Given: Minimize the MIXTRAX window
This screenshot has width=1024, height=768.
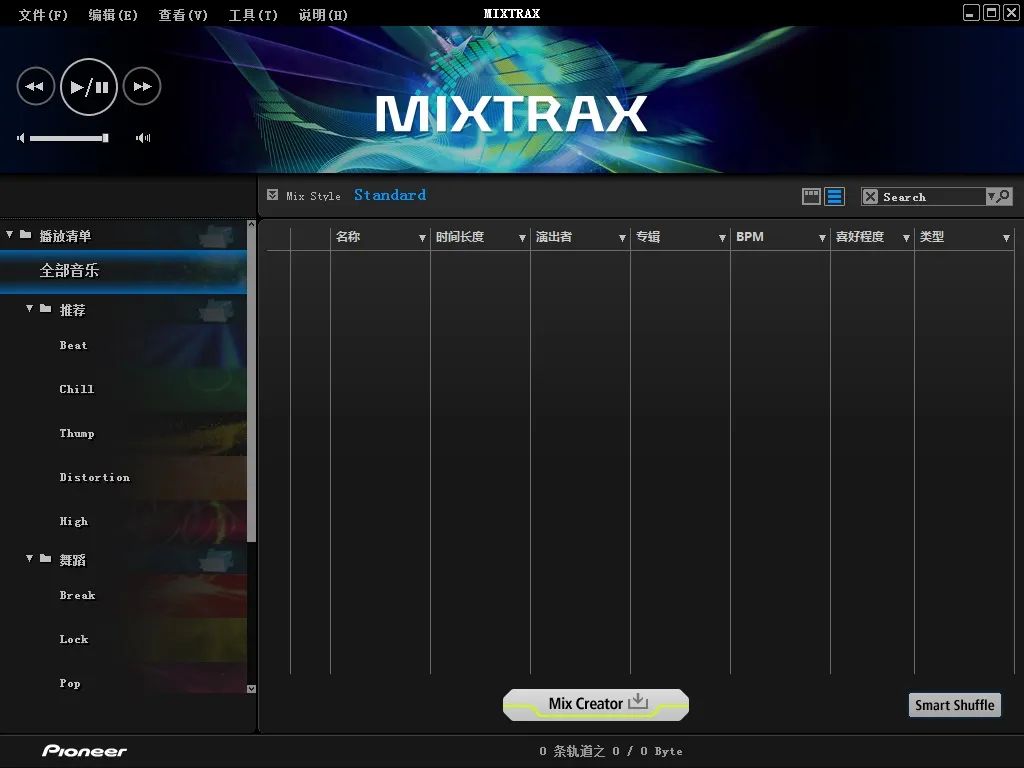Looking at the screenshot, I should tap(971, 12).
